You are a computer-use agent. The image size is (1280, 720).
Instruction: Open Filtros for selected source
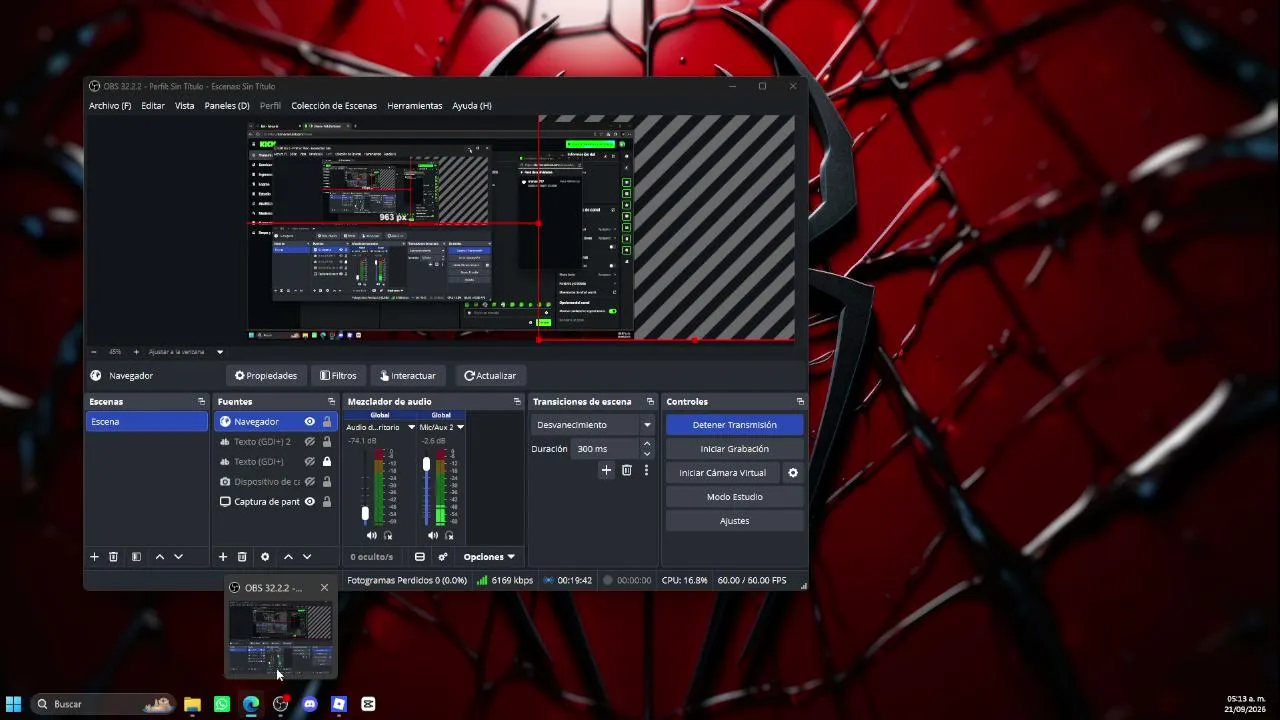tap(338, 376)
